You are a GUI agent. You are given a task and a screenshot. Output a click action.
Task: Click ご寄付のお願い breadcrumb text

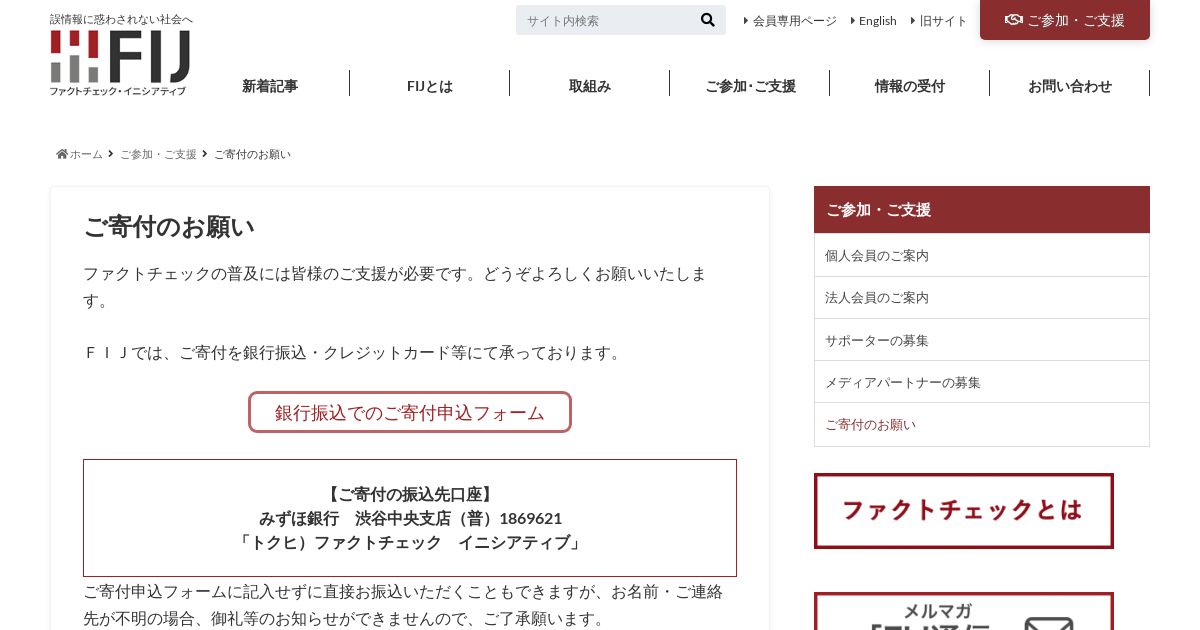[x=252, y=154]
